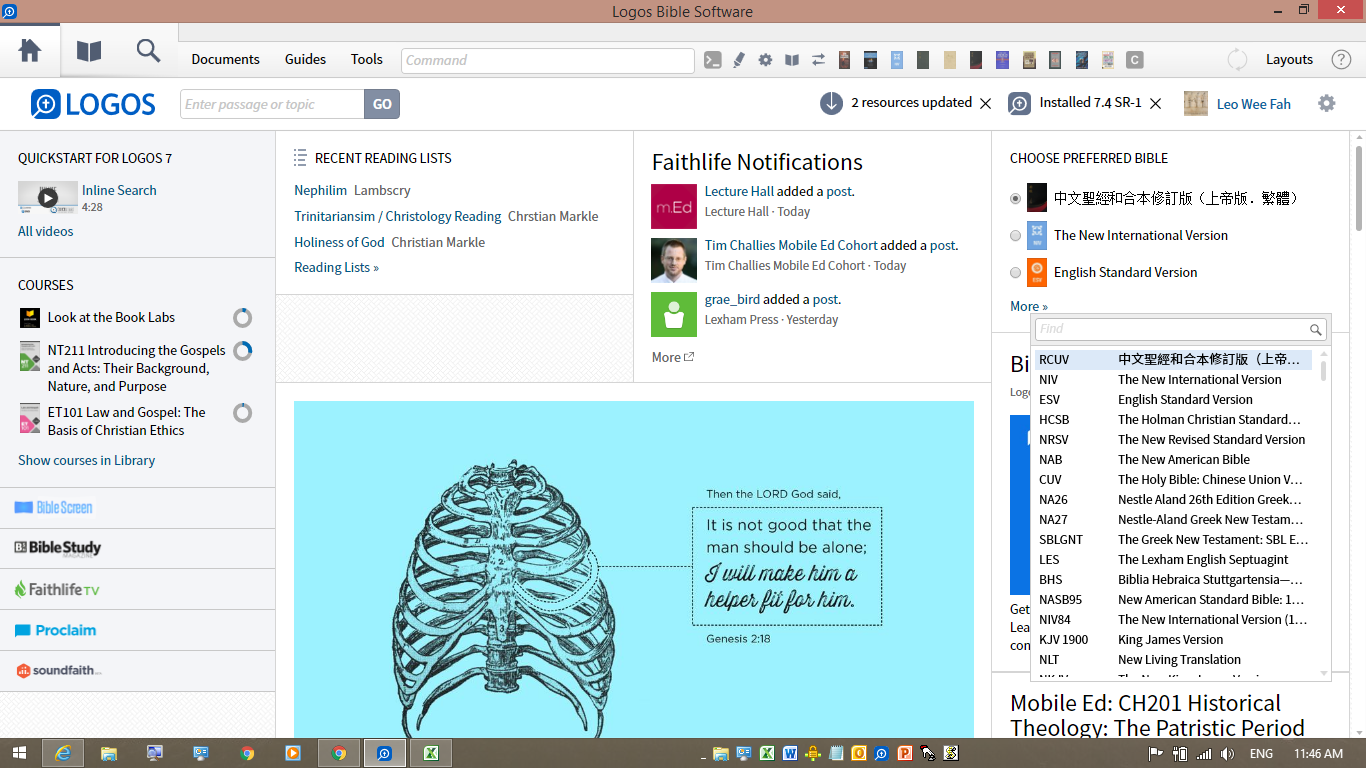Screen dimensions: 1366x768
Task: Open the Help question mark icon
Action: [x=1341, y=59]
